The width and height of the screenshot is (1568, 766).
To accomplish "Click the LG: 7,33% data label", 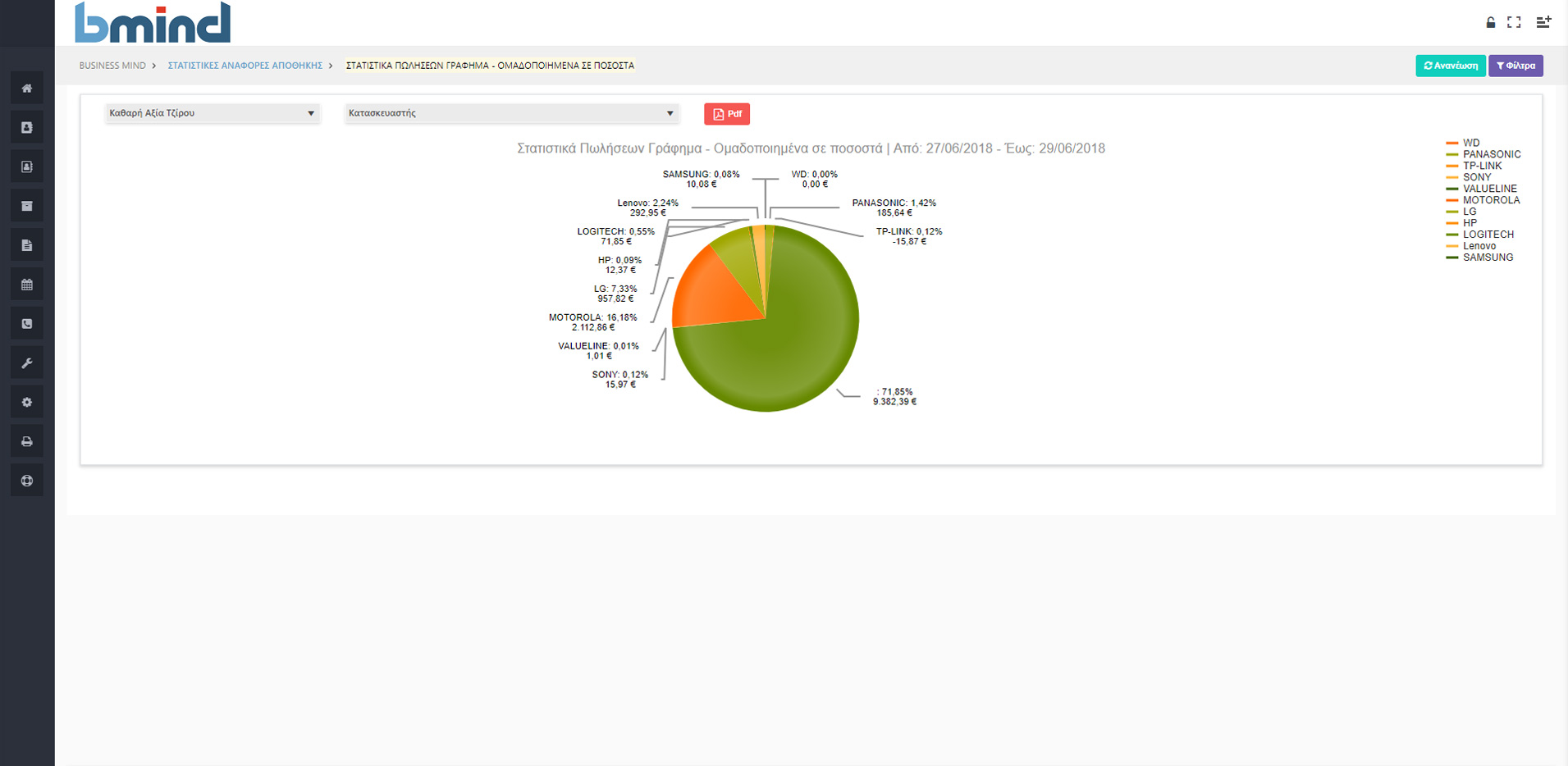I will pyautogui.click(x=615, y=294).
